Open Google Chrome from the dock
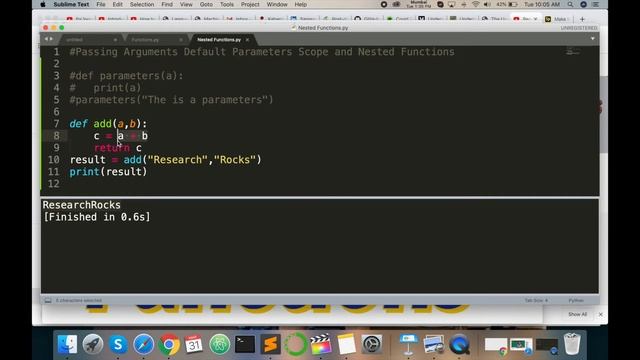Screen dimensions: 640x360 (169, 344)
